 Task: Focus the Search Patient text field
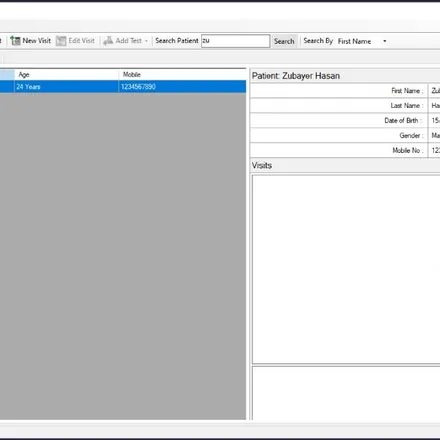click(235, 41)
